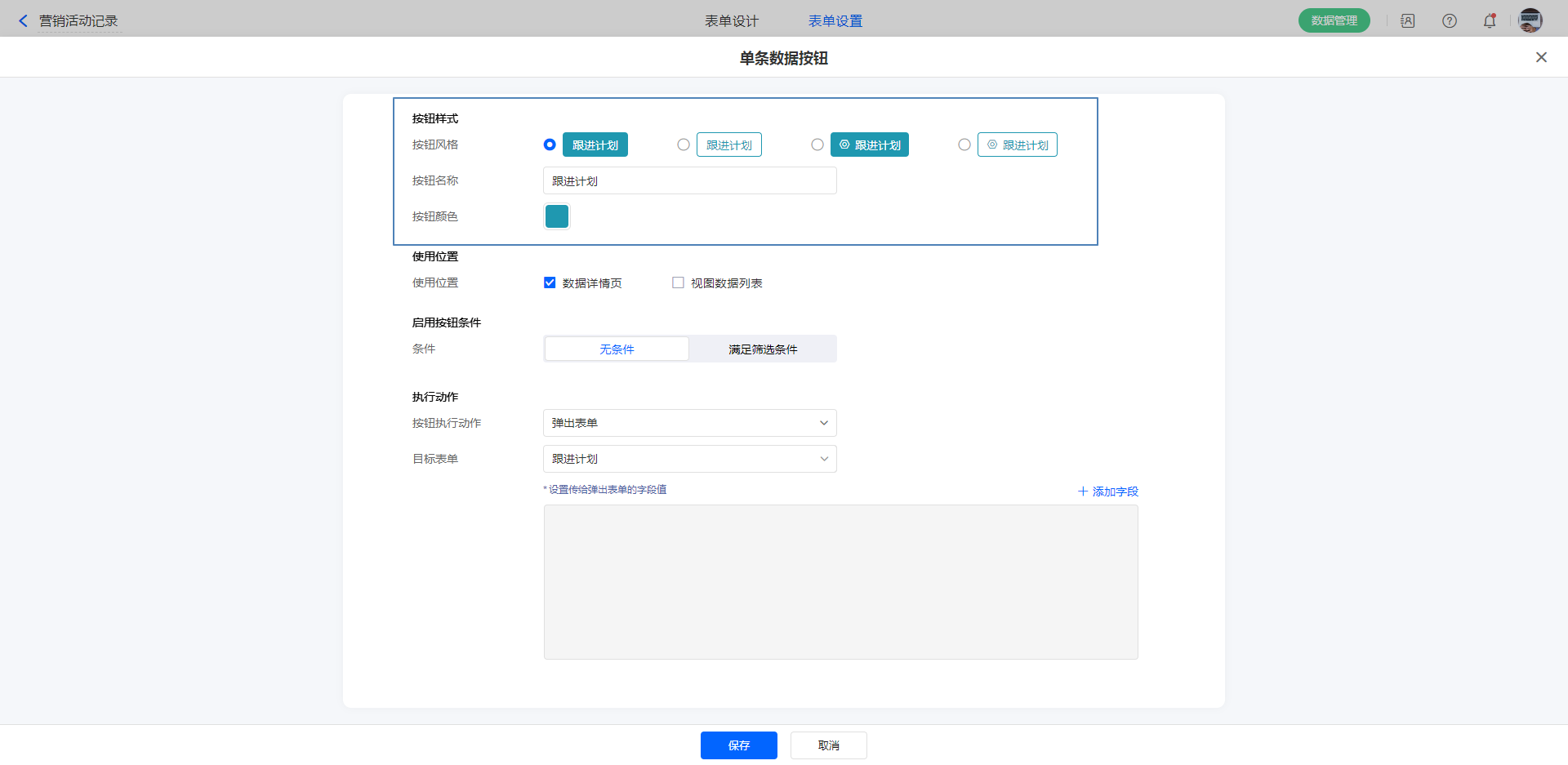The height and width of the screenshot is (765, 1568).
Task: Select the outlined button style without icon
Action: [684, 145]
